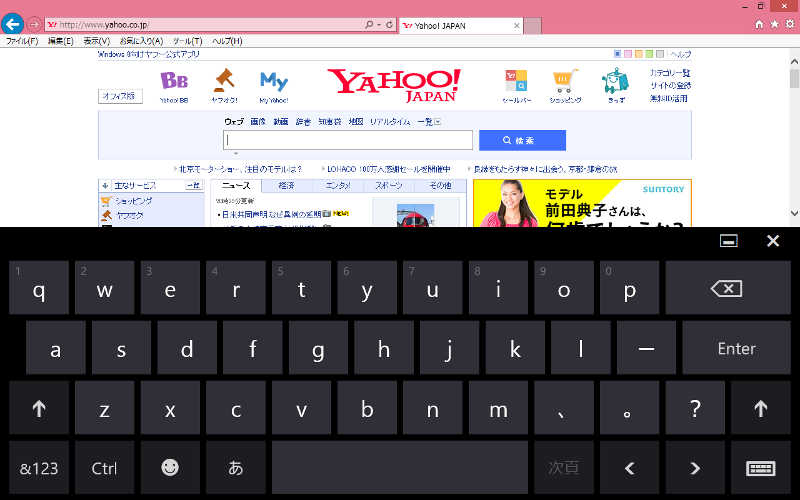Image resolution: width=800 pixels, height=500 pixels.
Task: Open the 編集(E) menu
Action: [61, 41]
